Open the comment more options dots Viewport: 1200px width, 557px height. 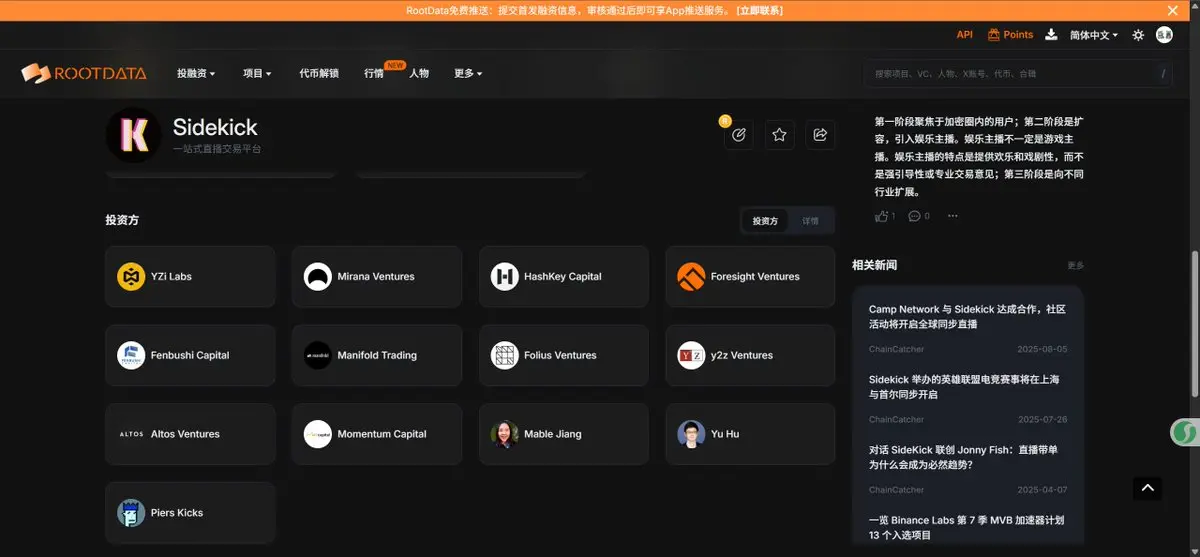[x=952, y=216]
